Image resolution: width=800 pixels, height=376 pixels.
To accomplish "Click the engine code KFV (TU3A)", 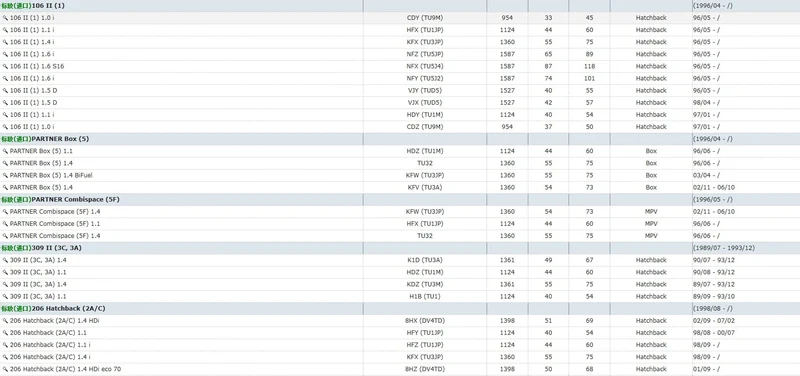I will point(424,187).
